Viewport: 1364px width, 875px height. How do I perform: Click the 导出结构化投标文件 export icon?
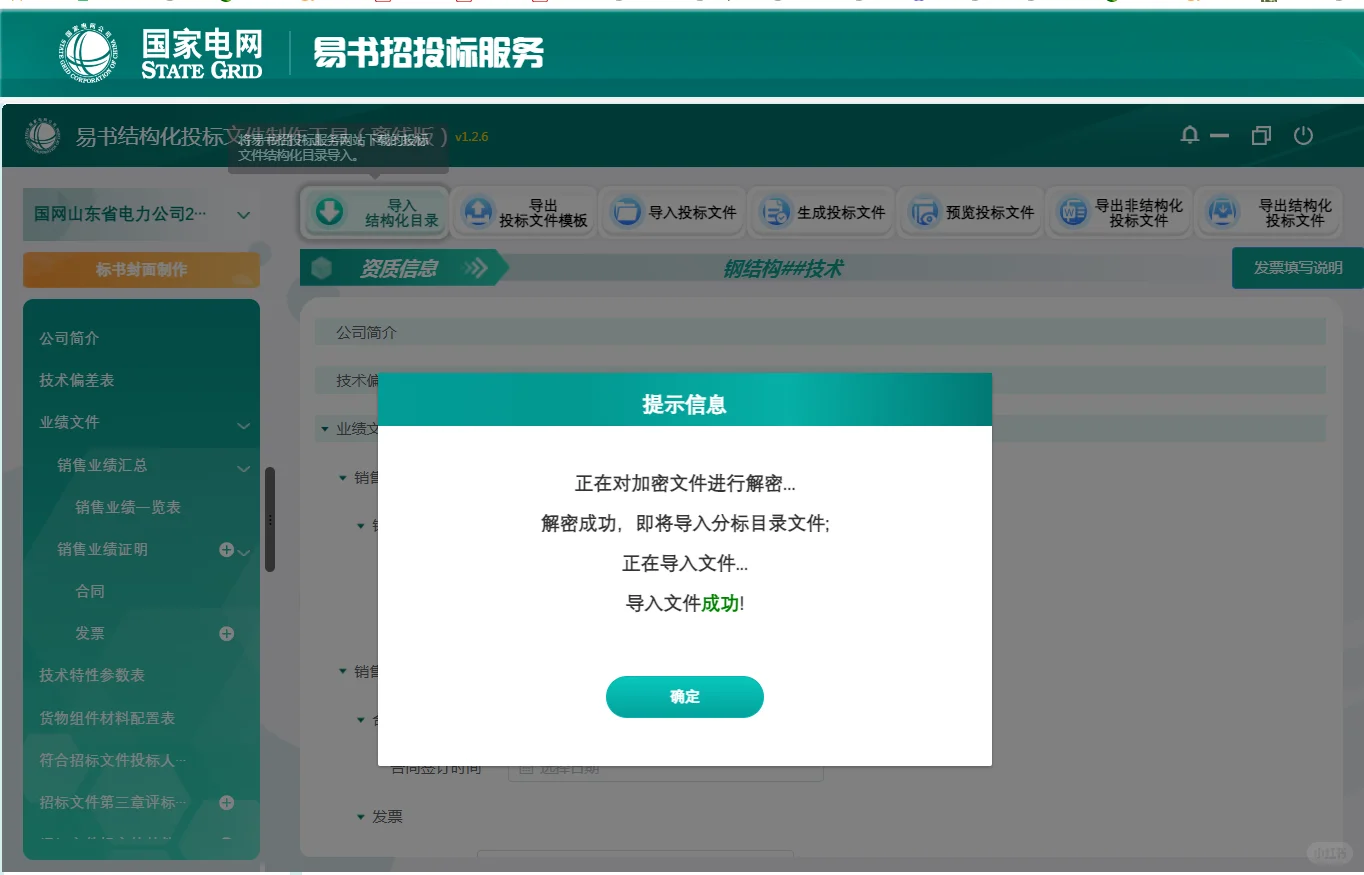click(x=1223, y=212)
